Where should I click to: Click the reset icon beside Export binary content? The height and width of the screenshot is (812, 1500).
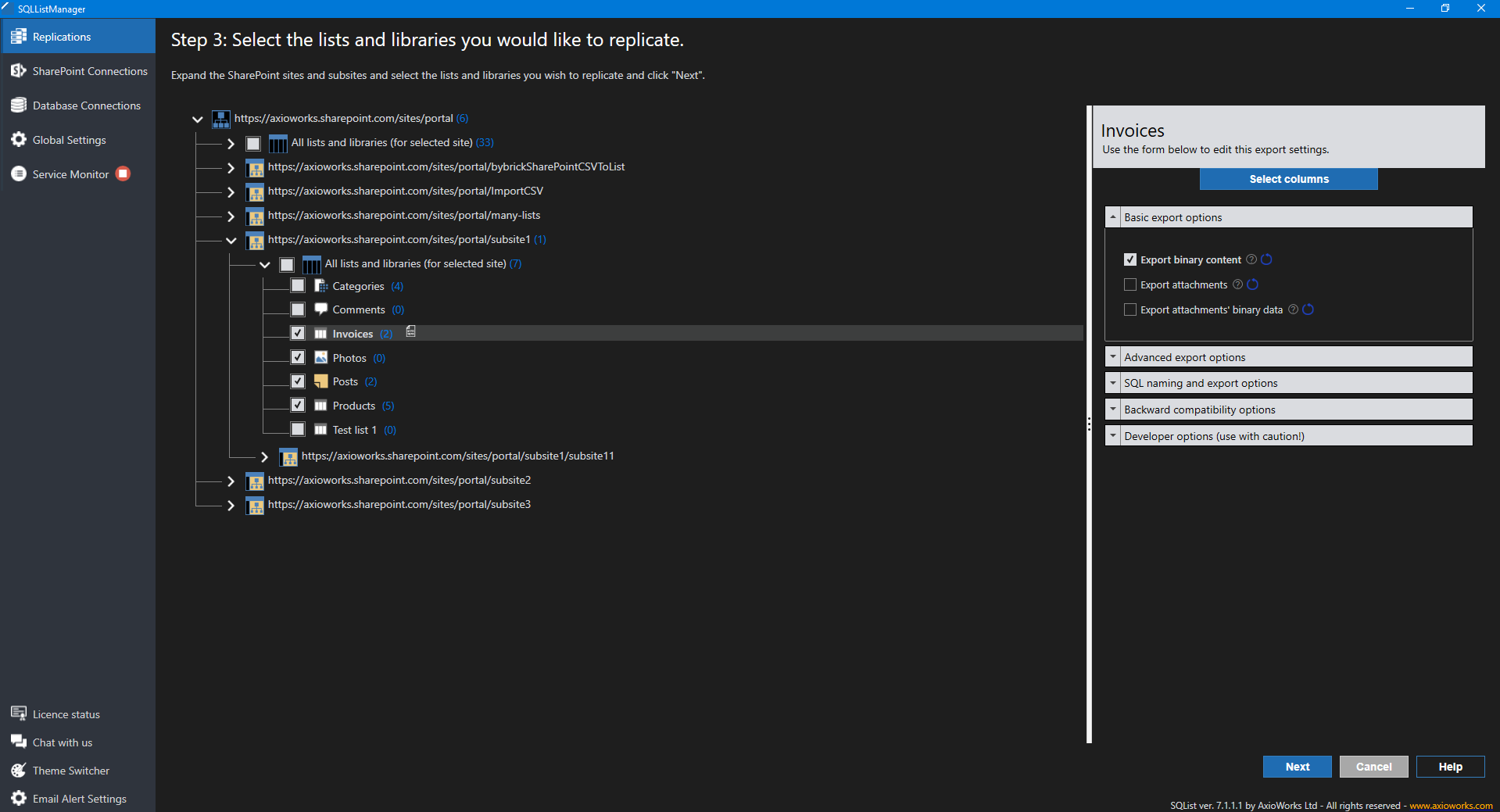point(1266,259)
